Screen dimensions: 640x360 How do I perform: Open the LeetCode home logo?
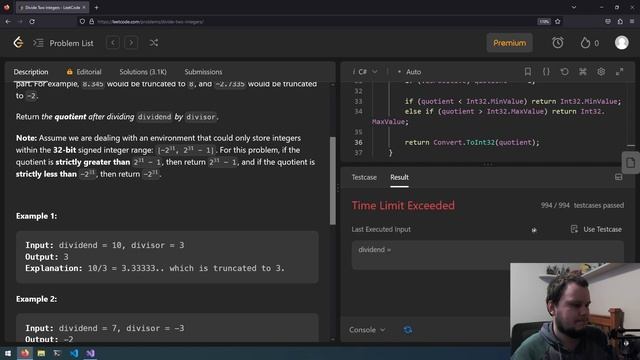18,42
